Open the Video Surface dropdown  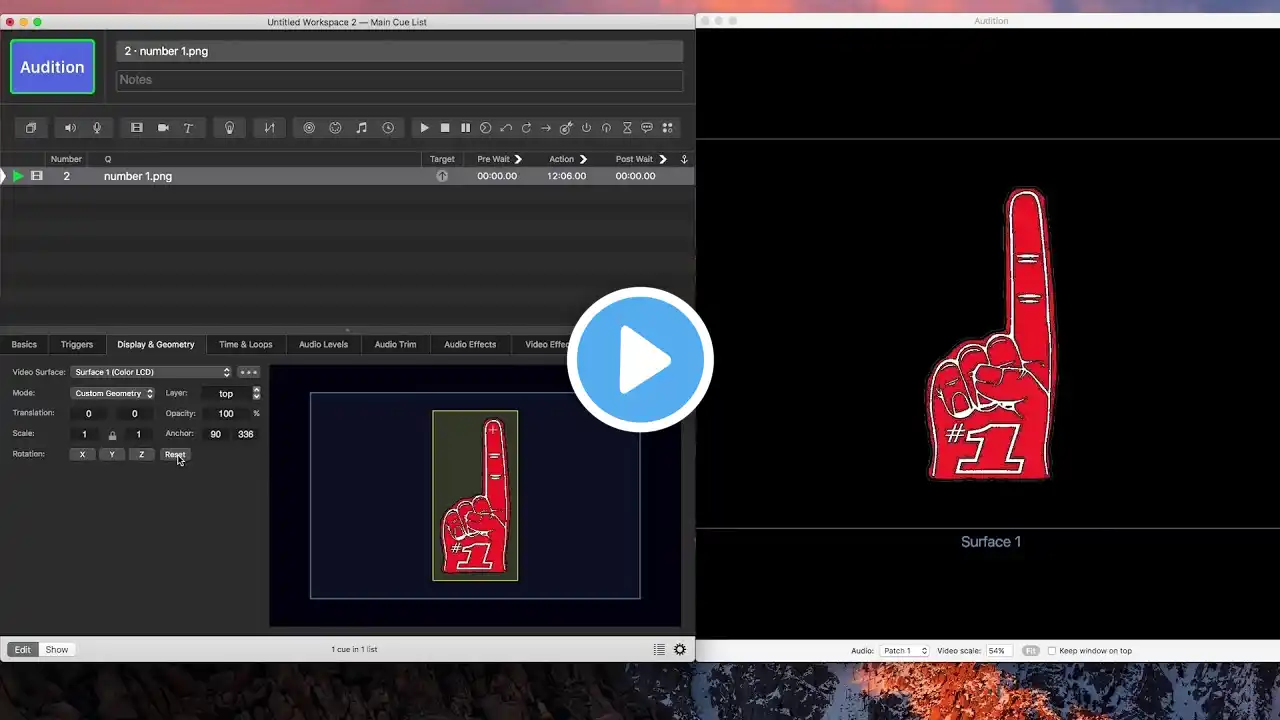point(152,373)
